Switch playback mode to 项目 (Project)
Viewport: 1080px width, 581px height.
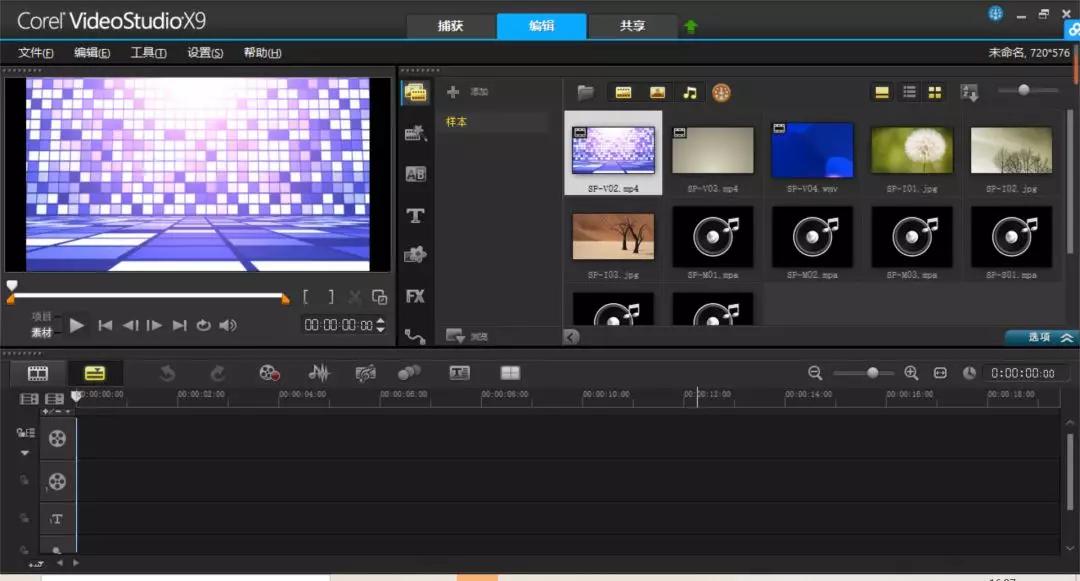pos(41,317)
